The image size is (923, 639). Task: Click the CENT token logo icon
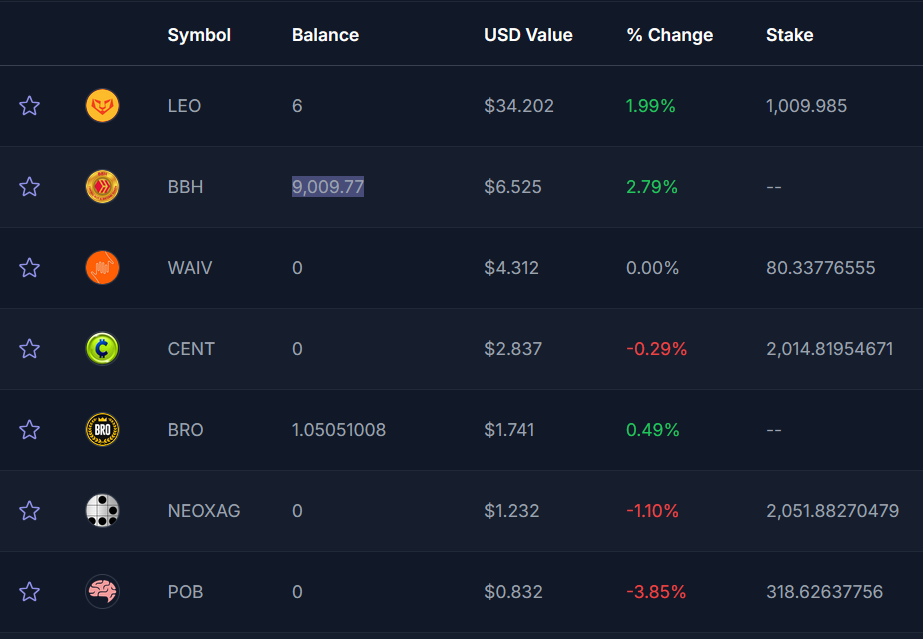[102, 349]
